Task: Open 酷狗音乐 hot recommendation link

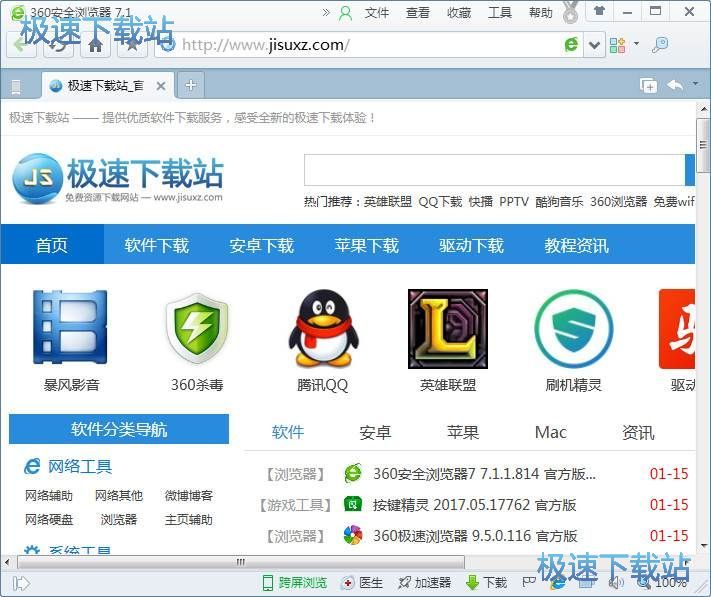Action: tap(559, 202)
